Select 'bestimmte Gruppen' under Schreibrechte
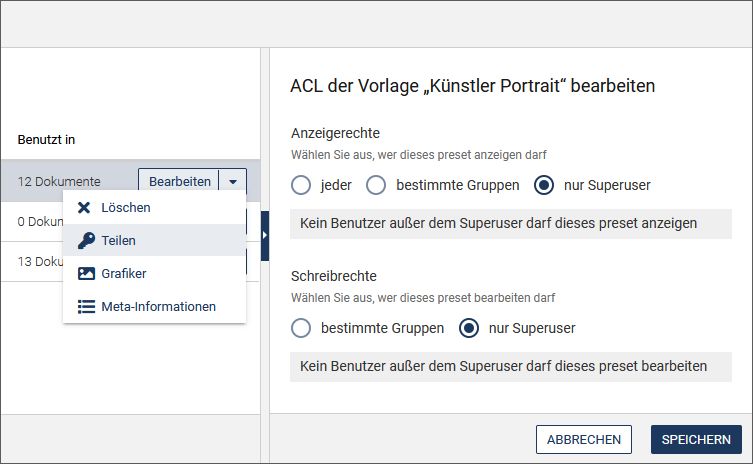The height and width of the screenshot is (464, 753). point(301,328)
